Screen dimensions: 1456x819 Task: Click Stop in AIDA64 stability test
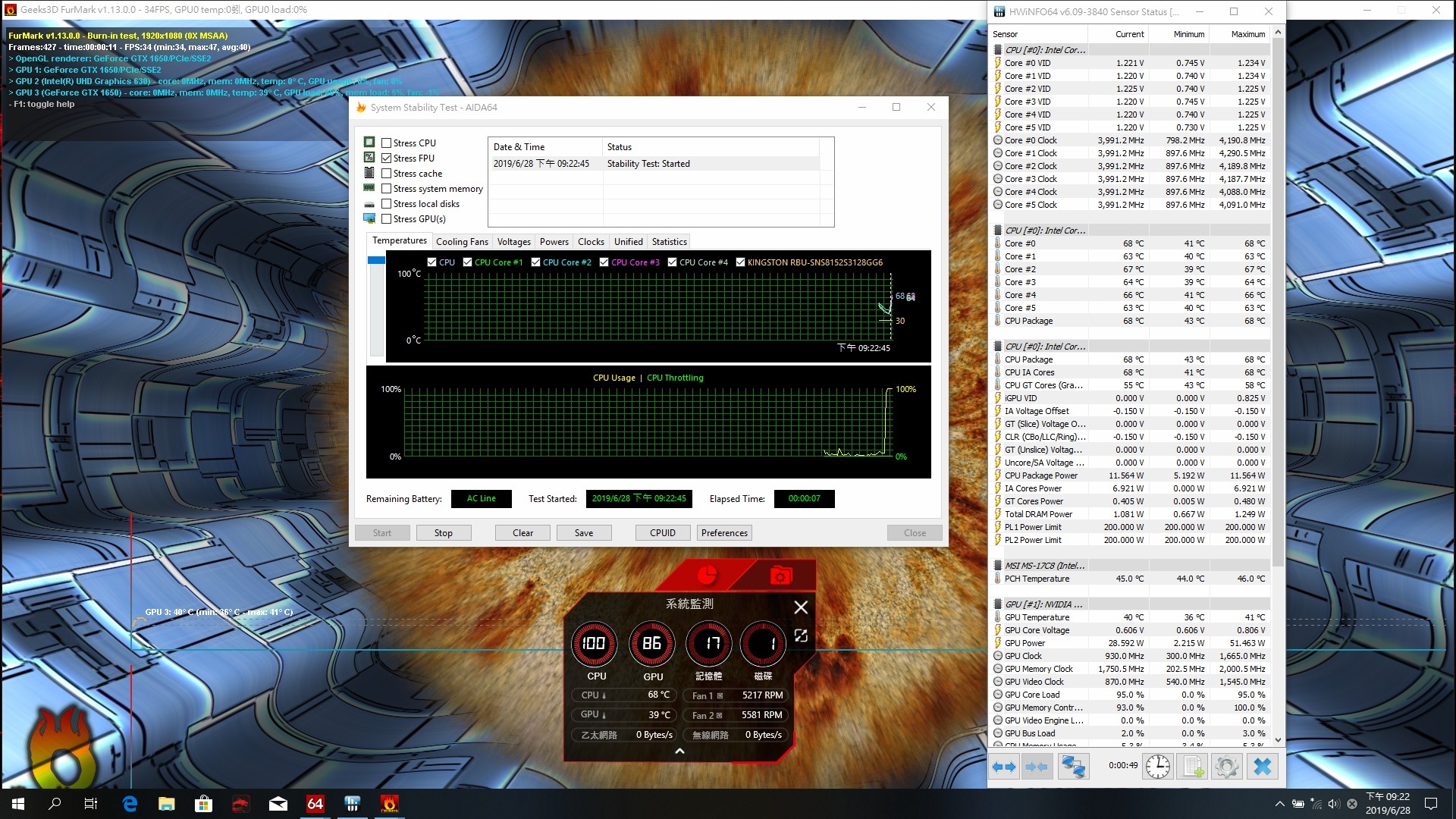444,533
